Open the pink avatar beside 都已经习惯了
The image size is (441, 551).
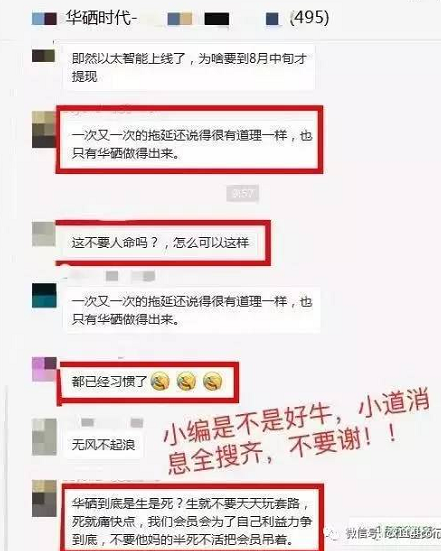click(x=44, y=369)
